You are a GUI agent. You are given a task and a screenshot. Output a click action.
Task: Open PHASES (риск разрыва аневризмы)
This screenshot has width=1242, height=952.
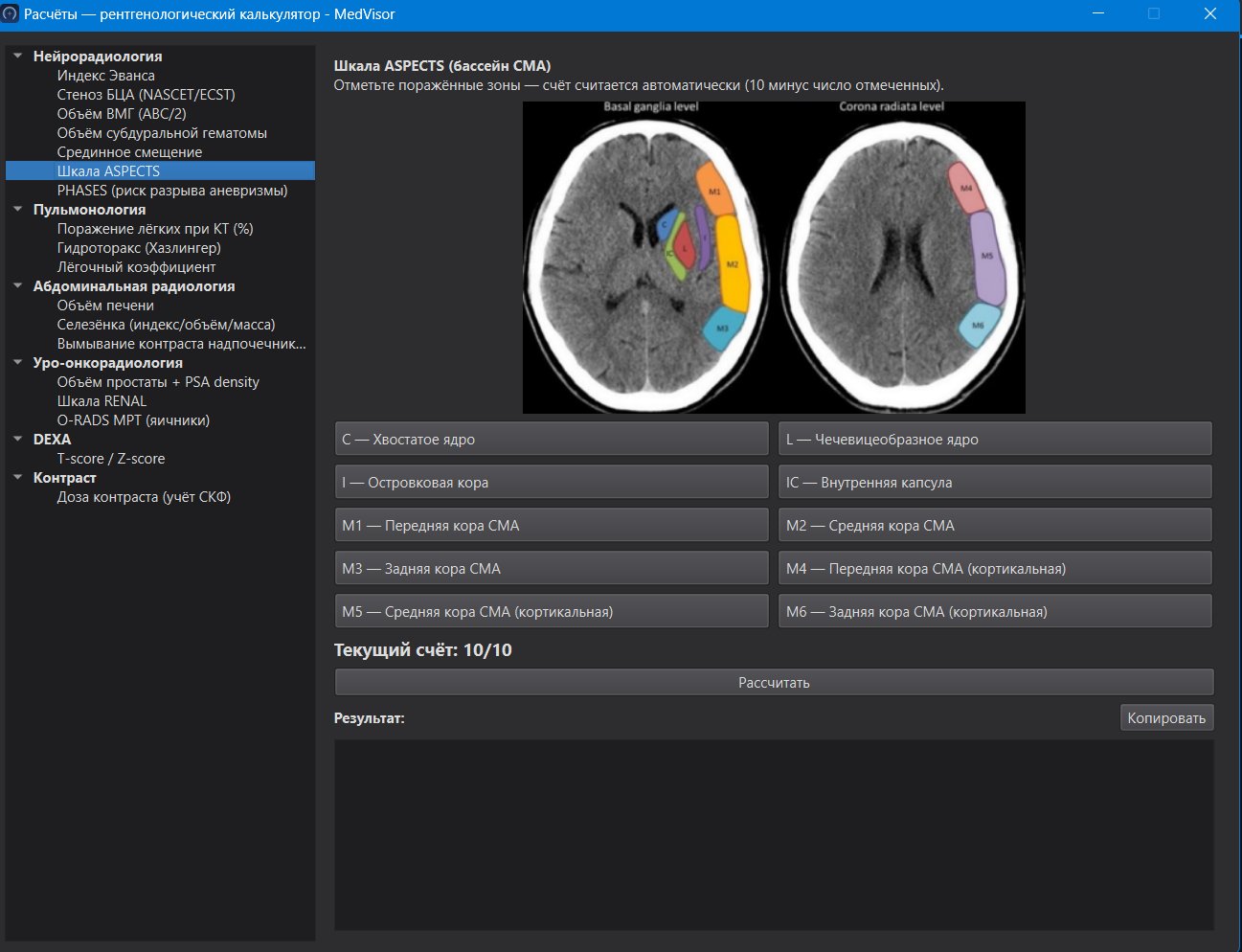tap(172, 191)
